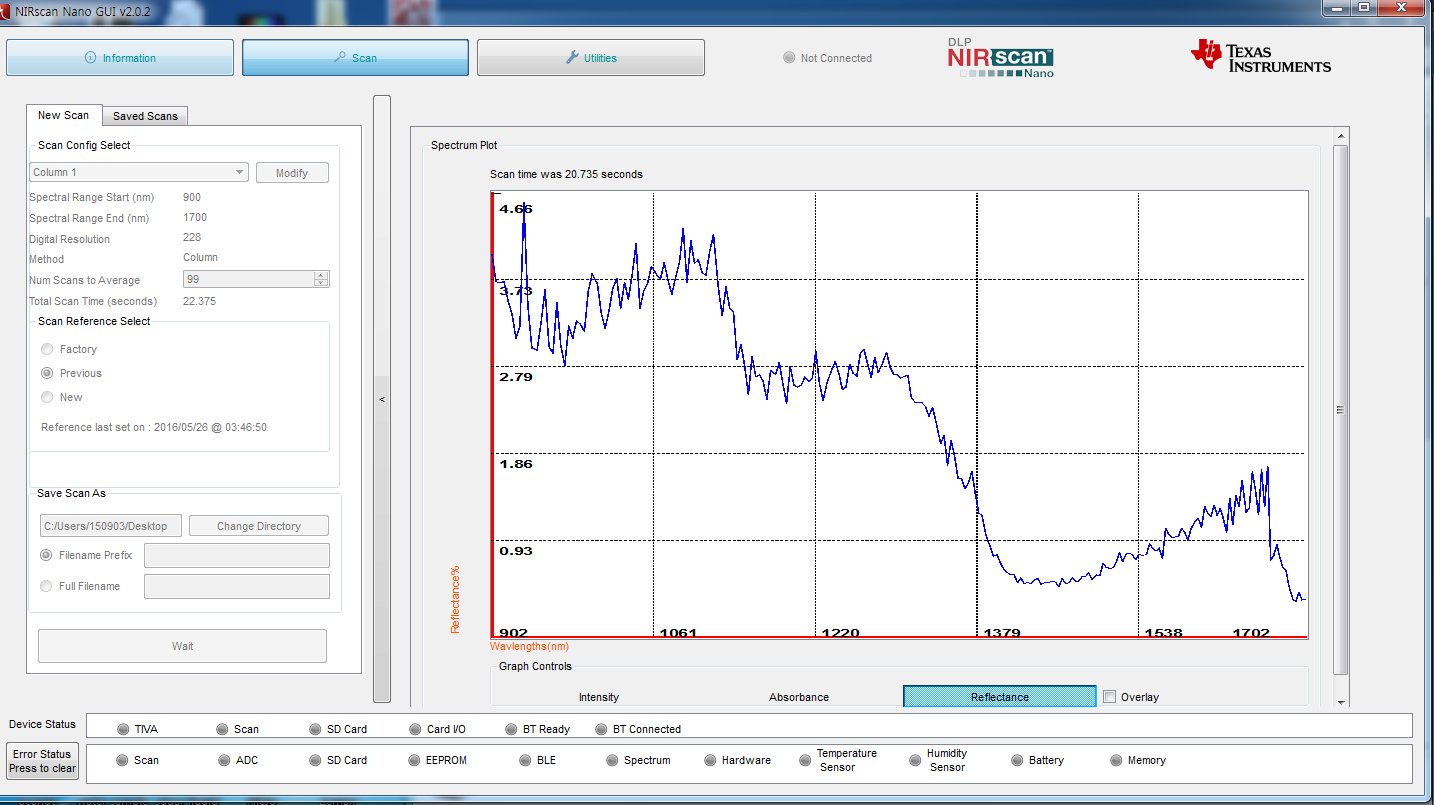The height and width of the screenshot is (805, 1434).
Task: Switch to the Saved Scans tab
Action: point(145,116)
